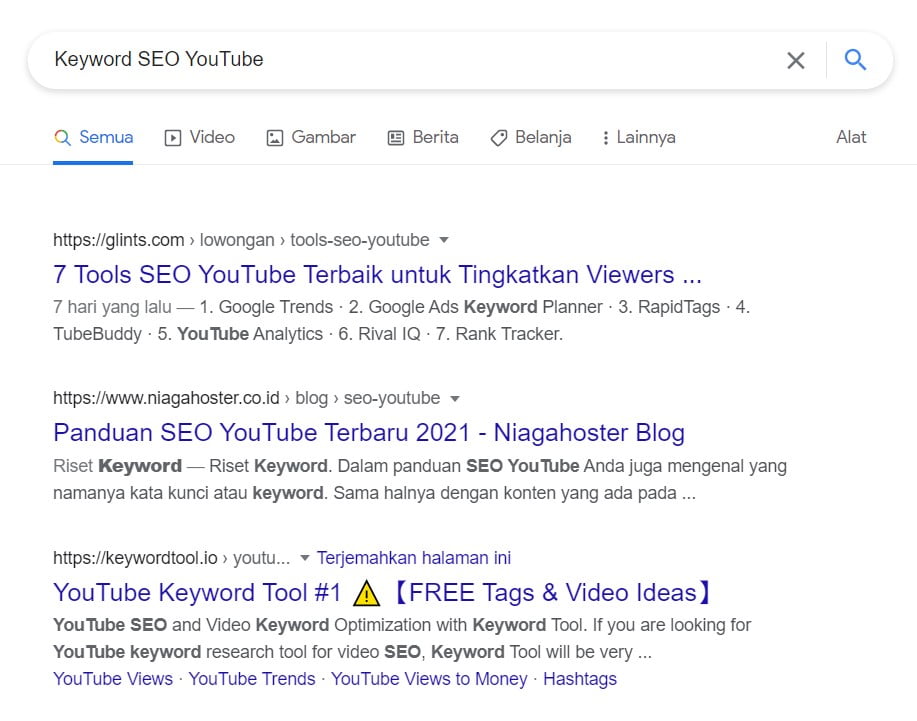This screenshot has height=721, width=917.
Task: Click the warning triangle emoji in third result title
Action: (367, 594)
